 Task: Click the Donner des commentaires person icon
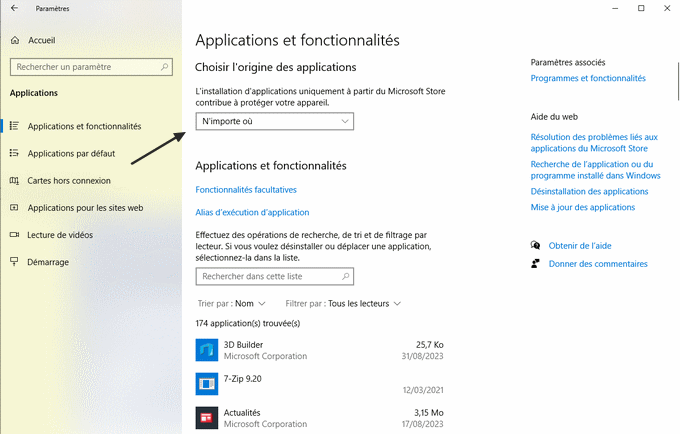536,264
